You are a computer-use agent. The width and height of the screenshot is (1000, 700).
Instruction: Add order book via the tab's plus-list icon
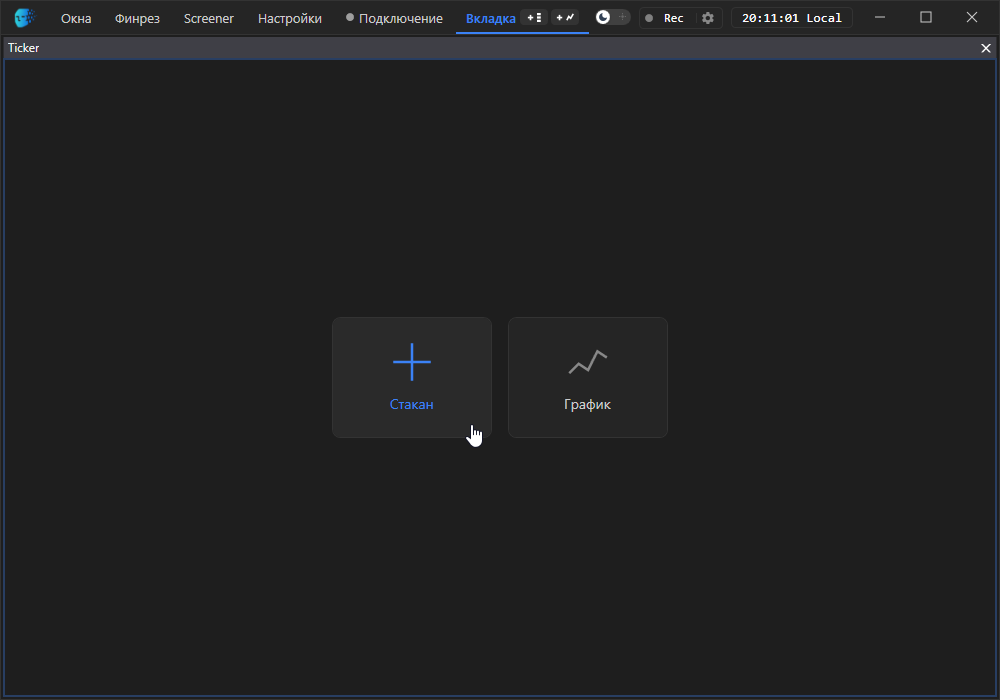[x=534, y=18]
